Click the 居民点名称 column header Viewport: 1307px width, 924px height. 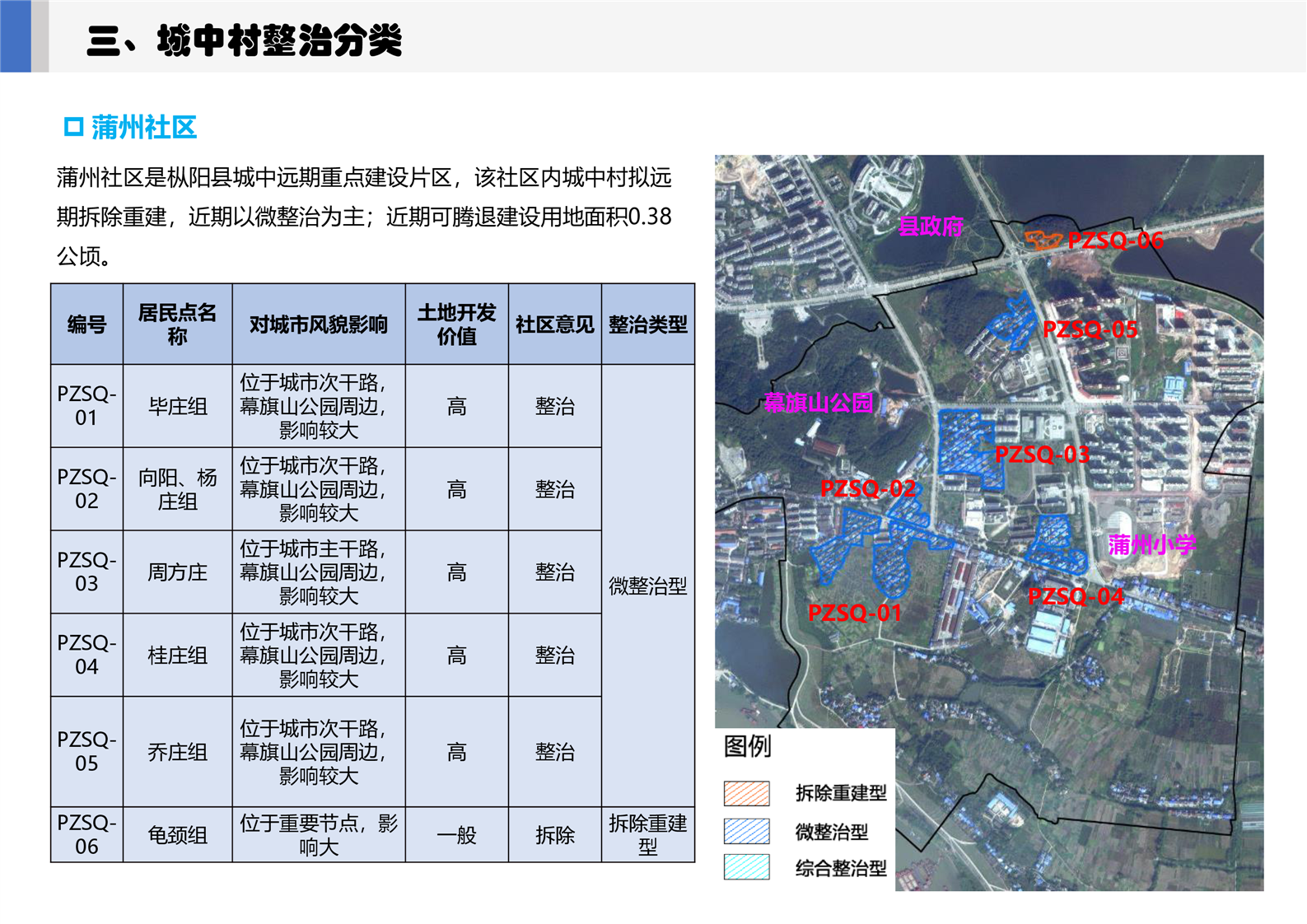178,324
